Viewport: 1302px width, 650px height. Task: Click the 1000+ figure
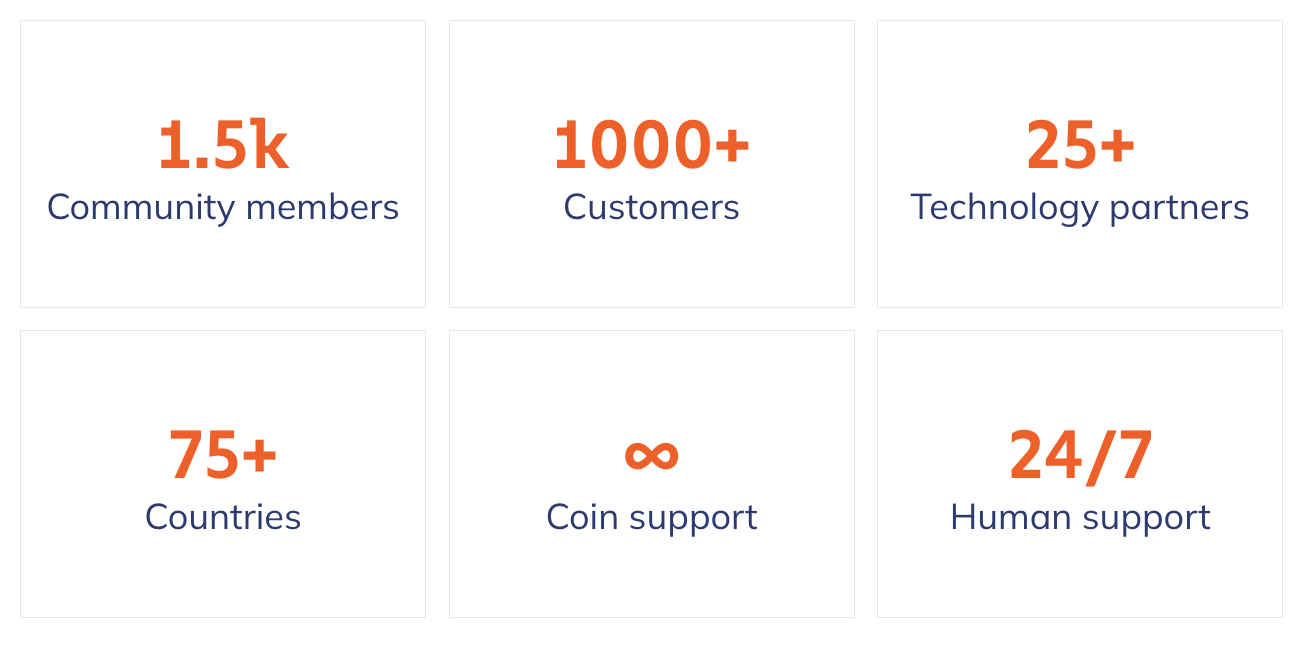(x=651, y=145)
